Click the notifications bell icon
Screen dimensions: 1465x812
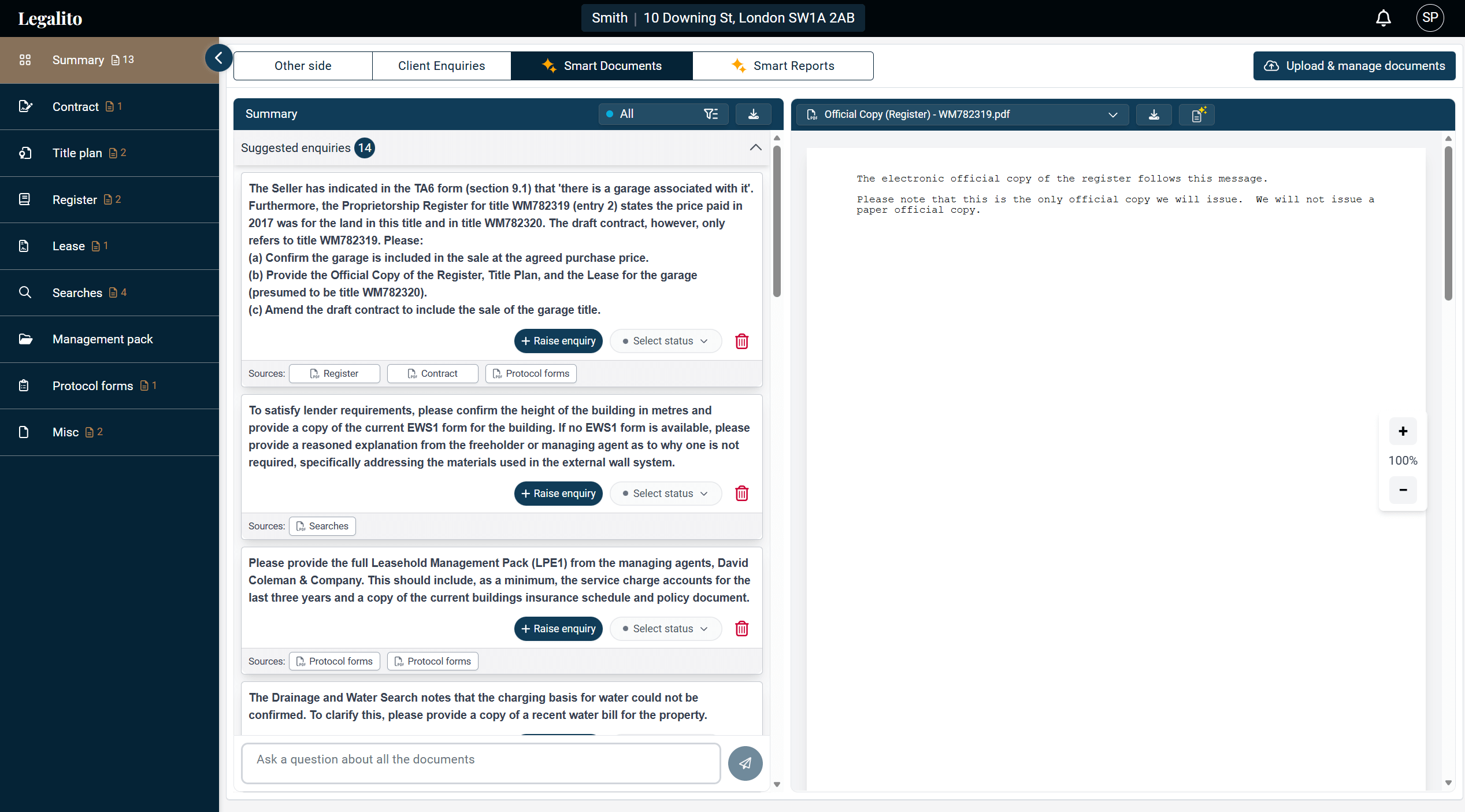(1383, 18)
